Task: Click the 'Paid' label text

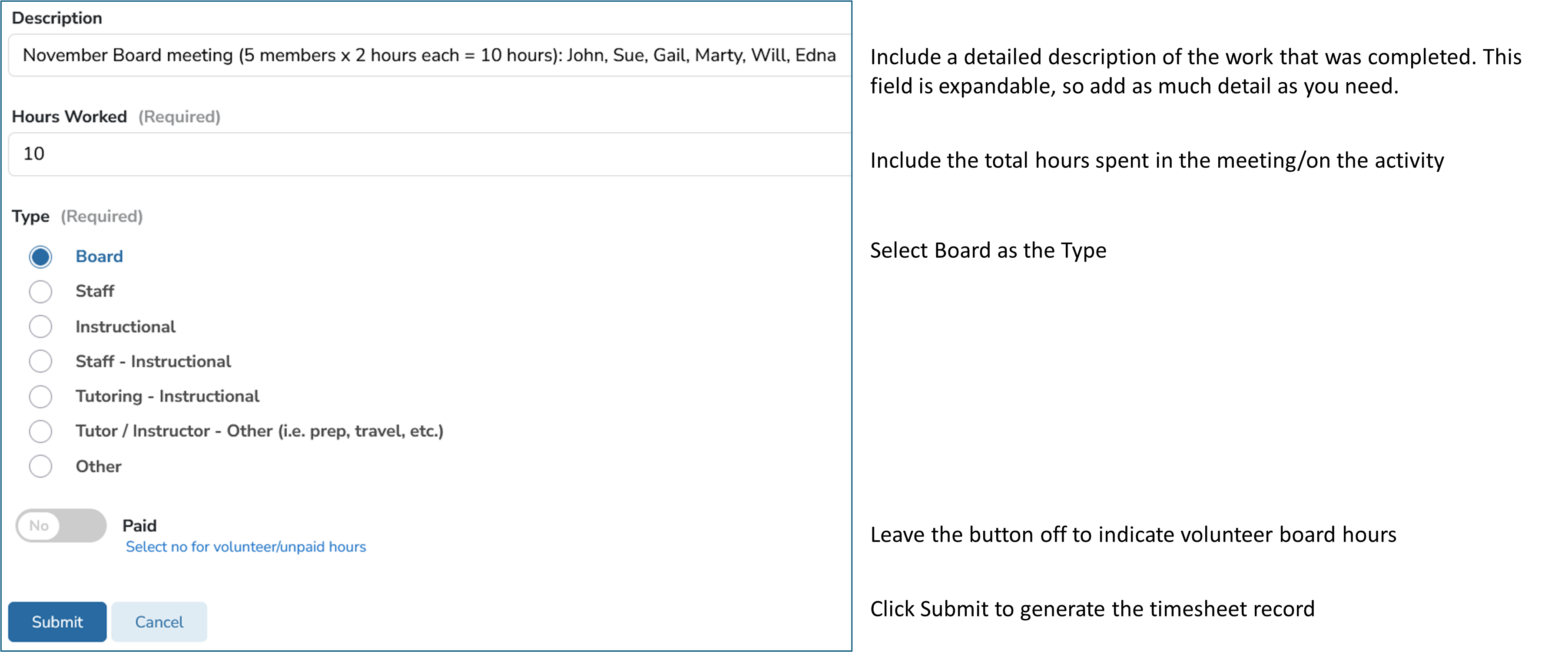Action: (x=139, y=526)
